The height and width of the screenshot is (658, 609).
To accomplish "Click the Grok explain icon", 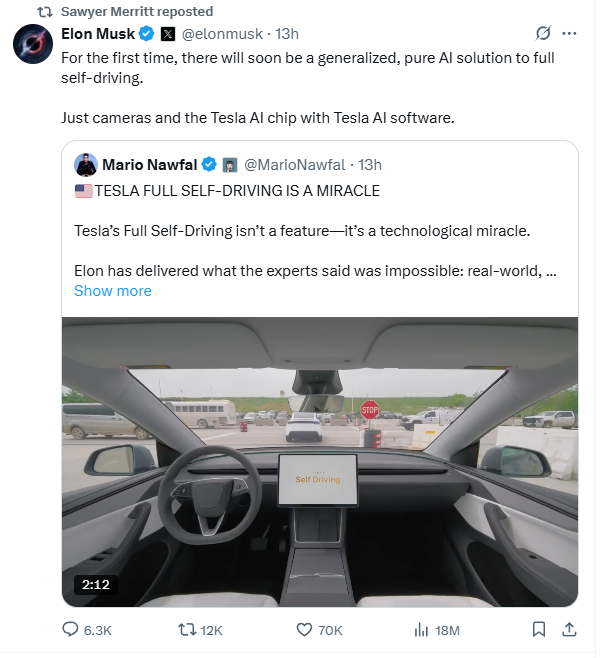I will (543, 34).
